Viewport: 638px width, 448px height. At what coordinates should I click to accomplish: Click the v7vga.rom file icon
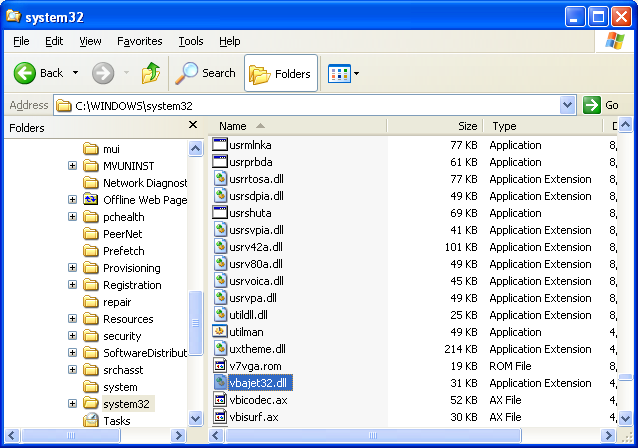coord(220,366)
